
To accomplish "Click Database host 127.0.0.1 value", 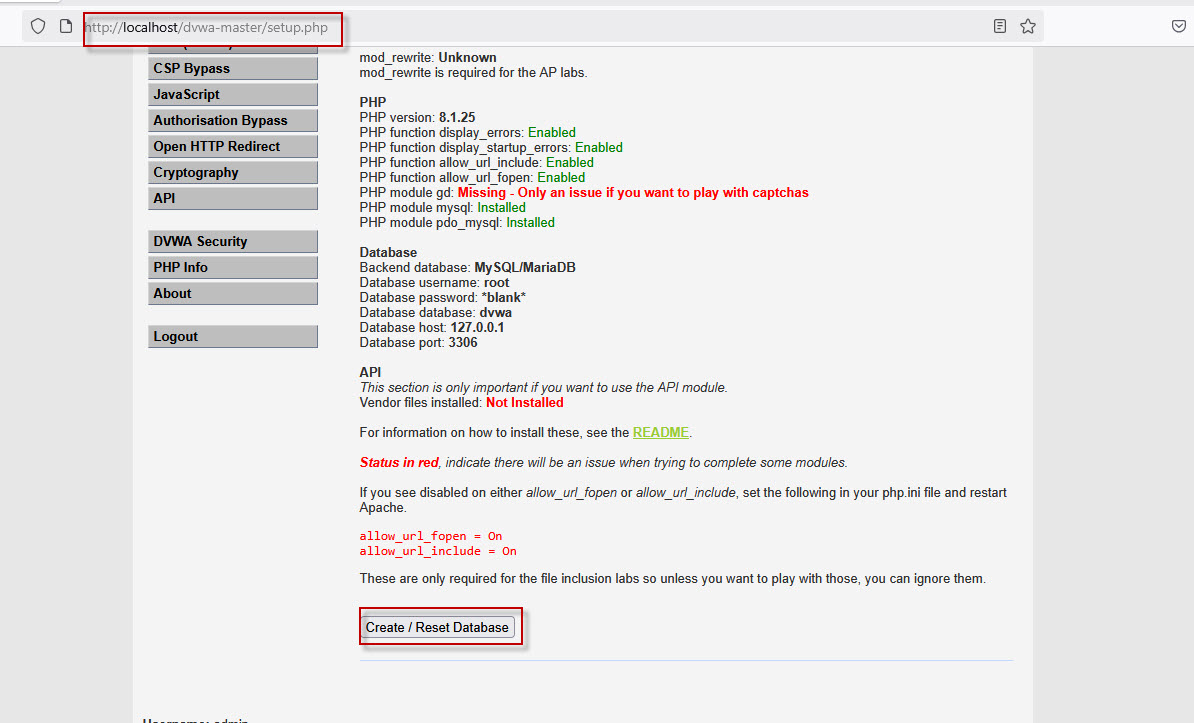I will pos(477,328).
